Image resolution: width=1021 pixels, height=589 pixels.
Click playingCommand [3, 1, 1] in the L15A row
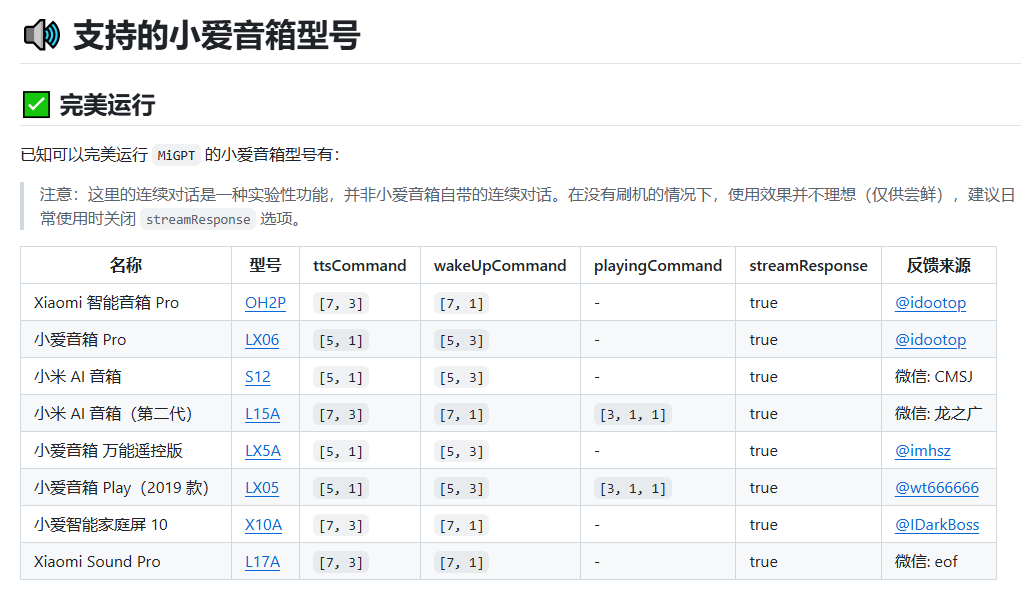(632, 415)
